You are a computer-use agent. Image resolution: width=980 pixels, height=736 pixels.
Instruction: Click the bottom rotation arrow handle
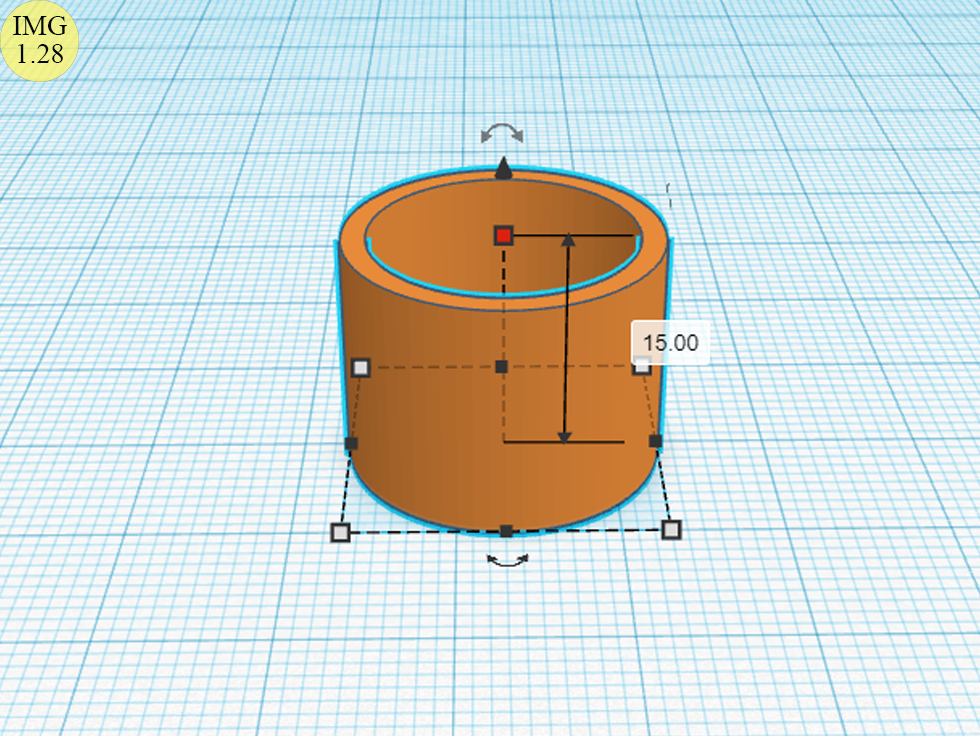pos(508,560)
